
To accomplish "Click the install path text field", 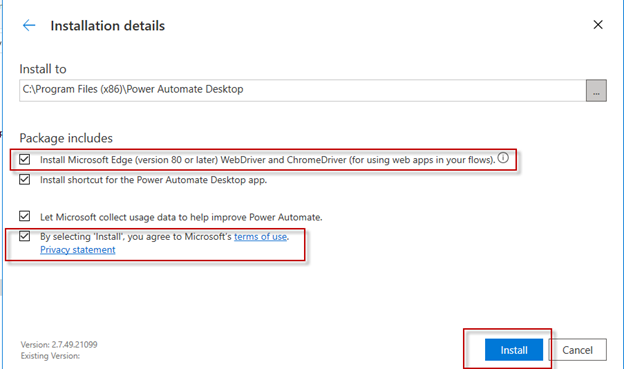I will 302,90.
